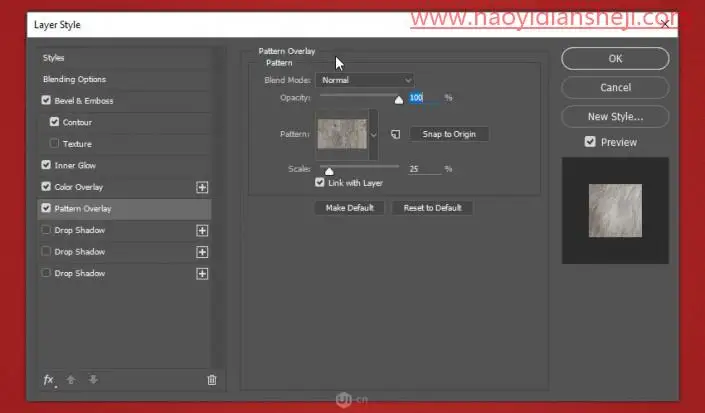This screenshot has width=705, height=413.
Task: Click the Reset to Default button
Action: (433, 208)
